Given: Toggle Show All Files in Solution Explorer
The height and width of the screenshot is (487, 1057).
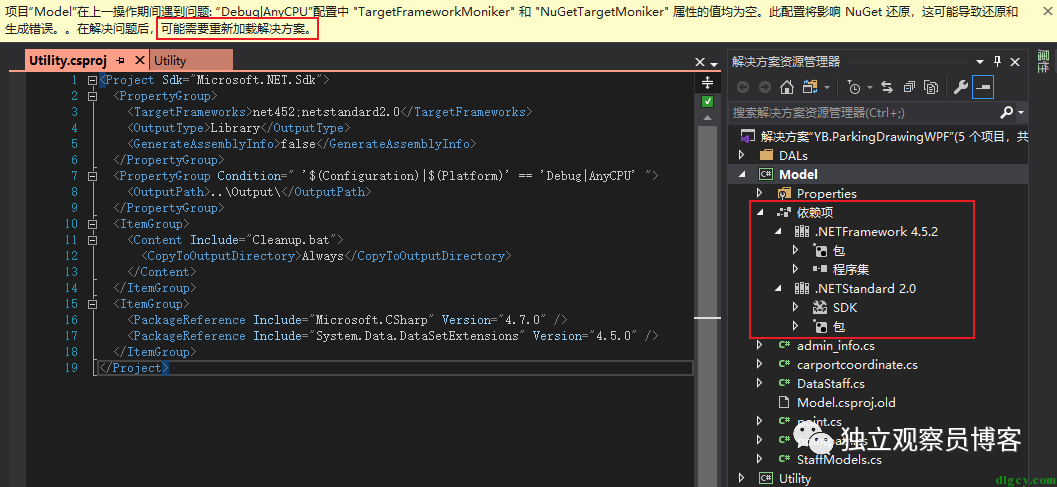Looking at the screenshot, I should [931, 87].
